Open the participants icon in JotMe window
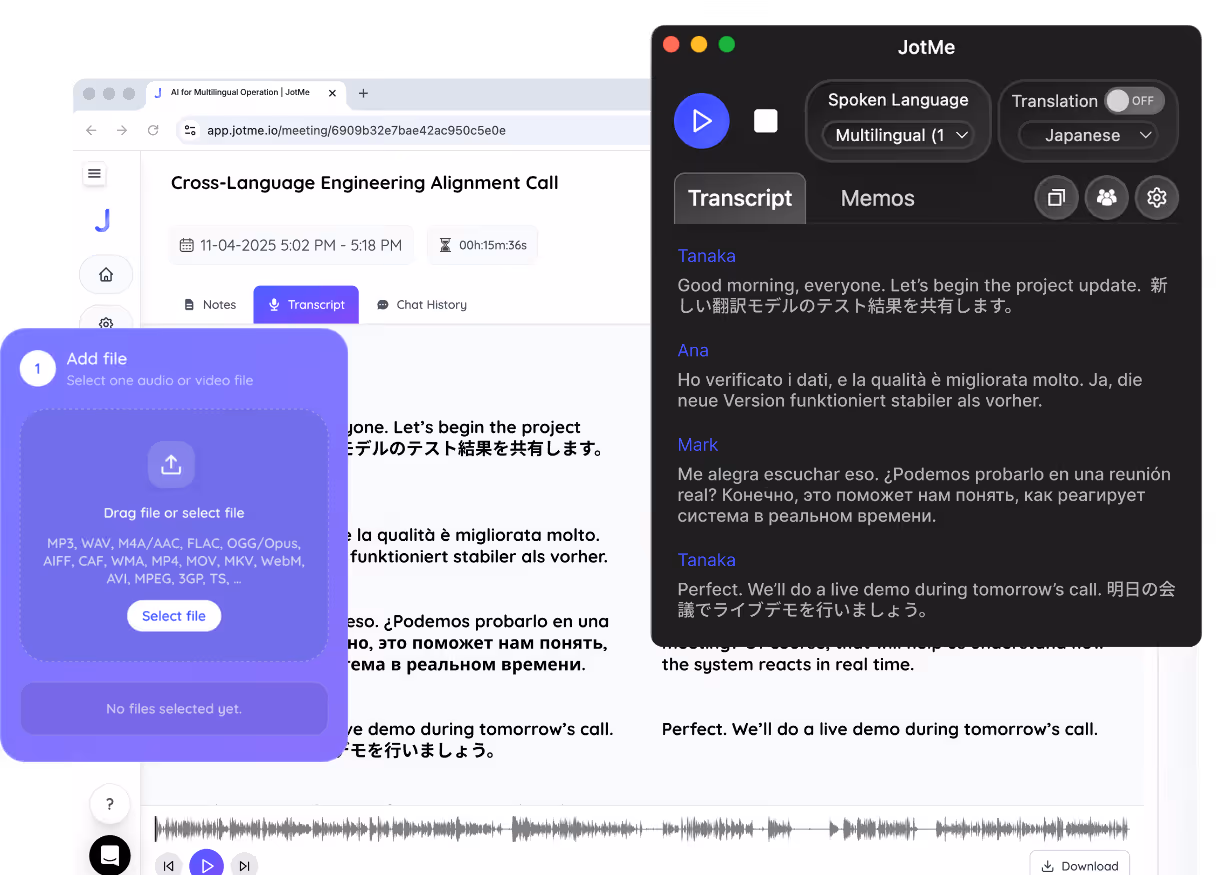The image size is (1225, 875). [1106, 198]
